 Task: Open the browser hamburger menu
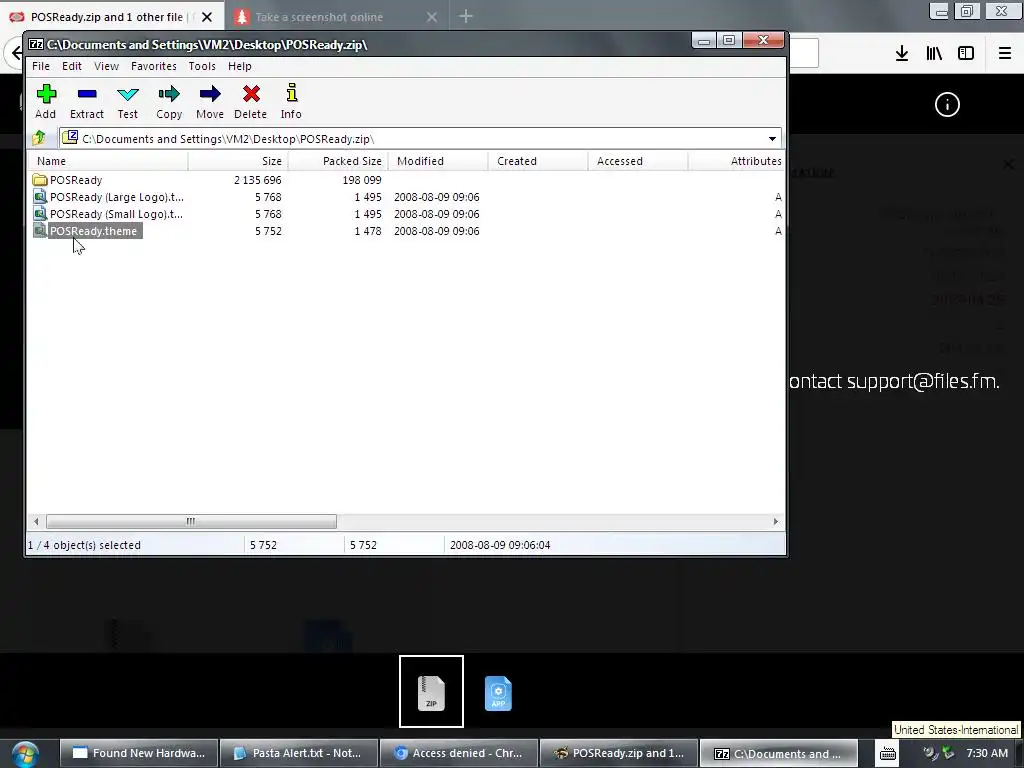click(1005, 53)
